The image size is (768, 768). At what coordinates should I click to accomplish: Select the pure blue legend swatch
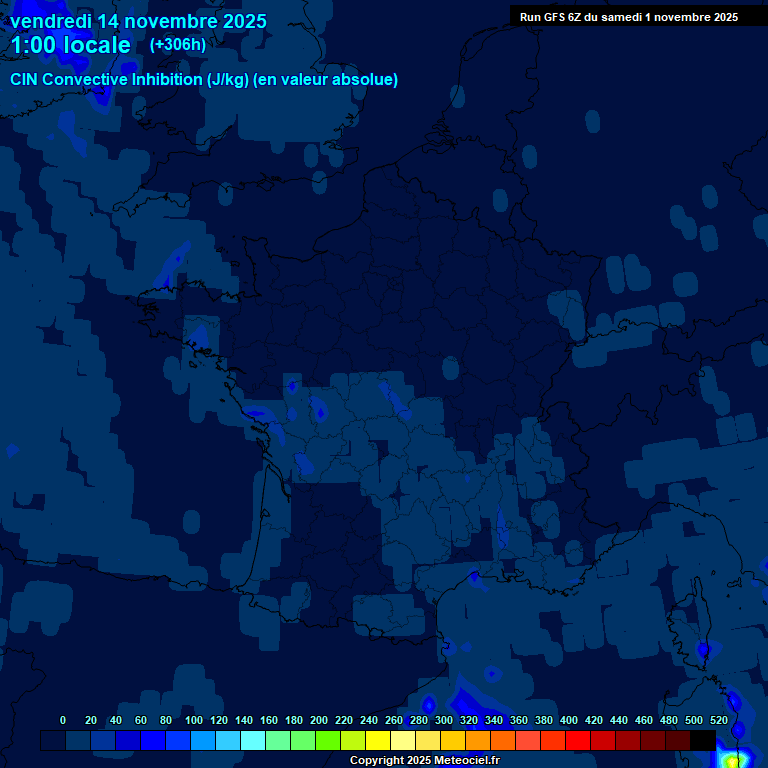(153, 741)
